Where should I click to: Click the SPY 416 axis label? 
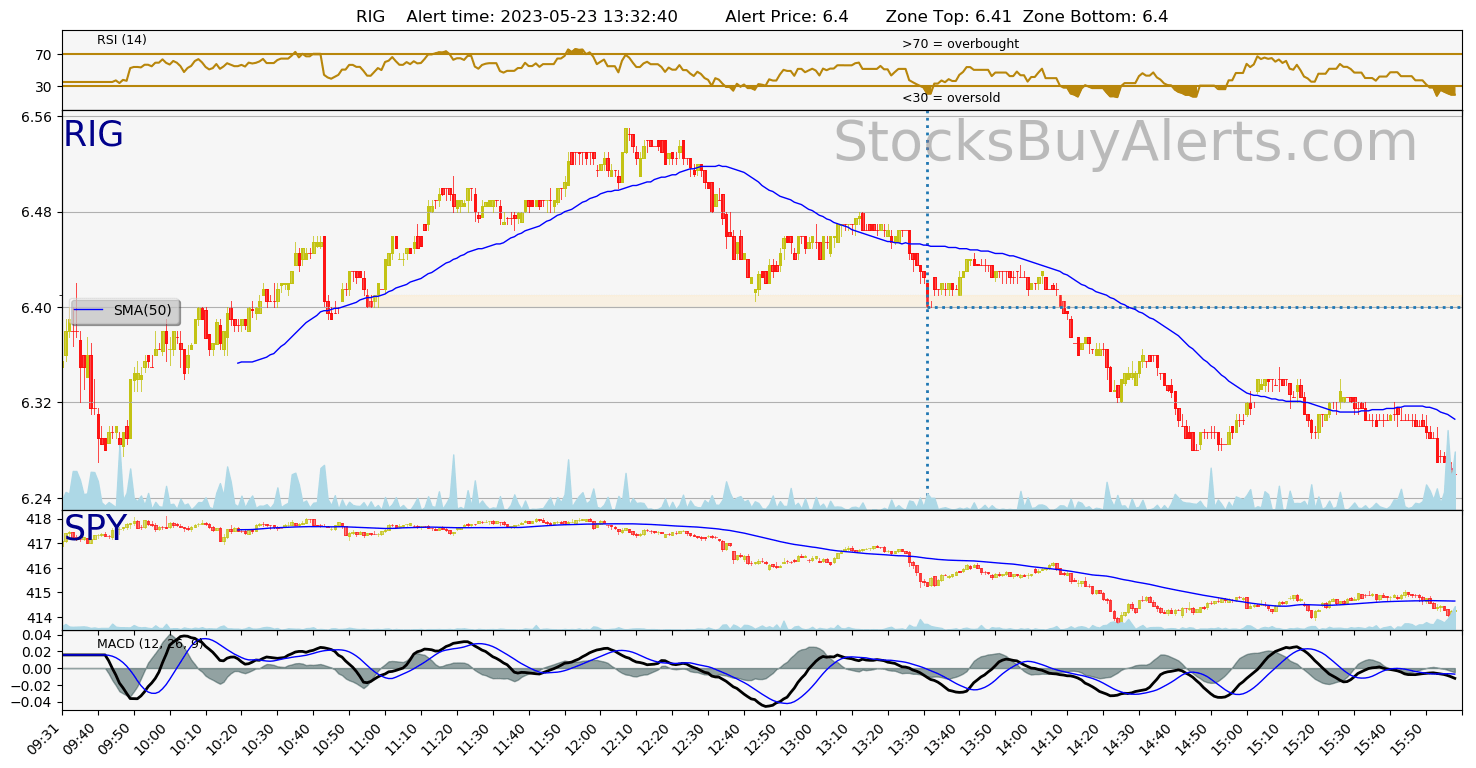coord(40,569)
